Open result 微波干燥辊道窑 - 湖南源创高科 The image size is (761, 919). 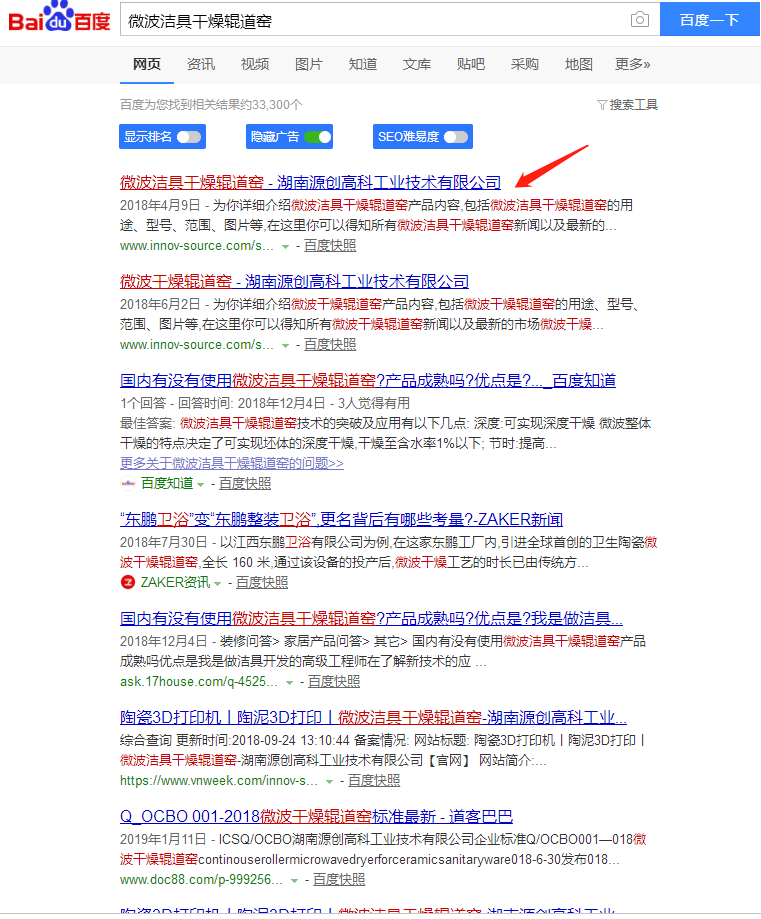[294, 281]
